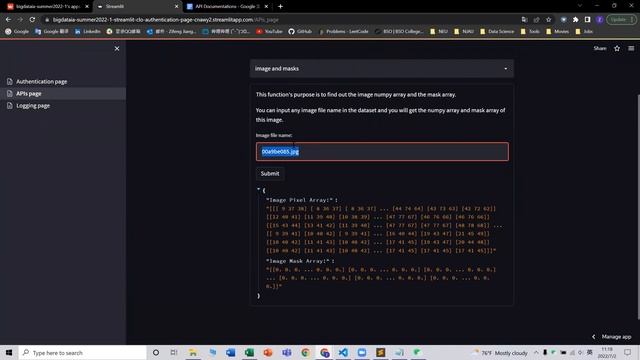Open the Tools bookmark folder
The image size is (640, 360).
click(x=530, y=31)
